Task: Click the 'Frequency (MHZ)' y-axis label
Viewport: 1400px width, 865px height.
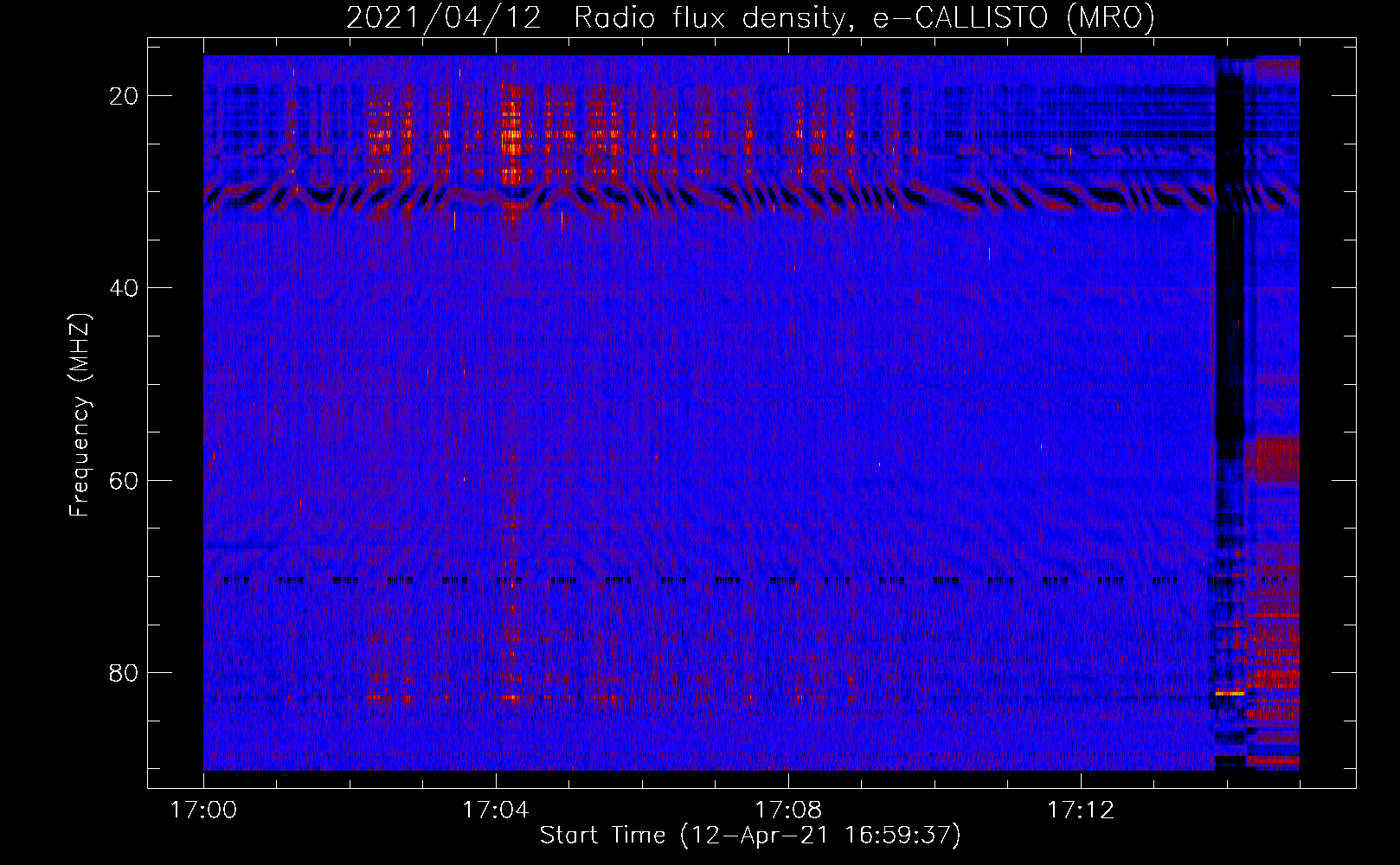Action: pos(80,415)
